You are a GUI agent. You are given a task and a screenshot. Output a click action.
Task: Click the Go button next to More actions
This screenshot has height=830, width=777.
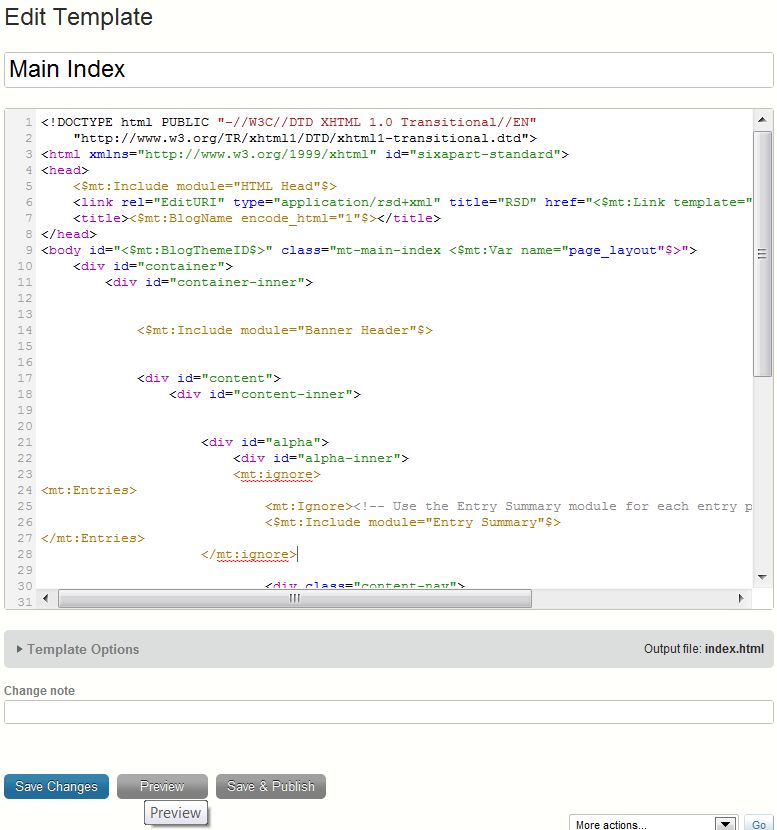coord(758,824)
